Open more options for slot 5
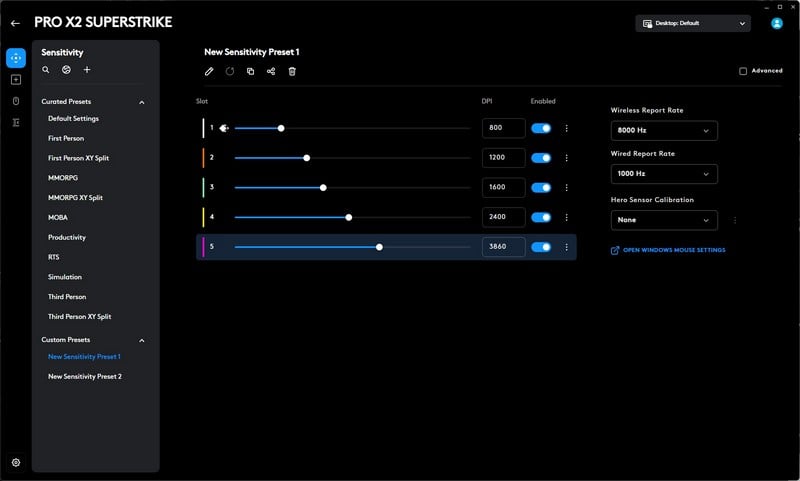The height and width of the screenshot is (481, 800). [x=566, y=247]
